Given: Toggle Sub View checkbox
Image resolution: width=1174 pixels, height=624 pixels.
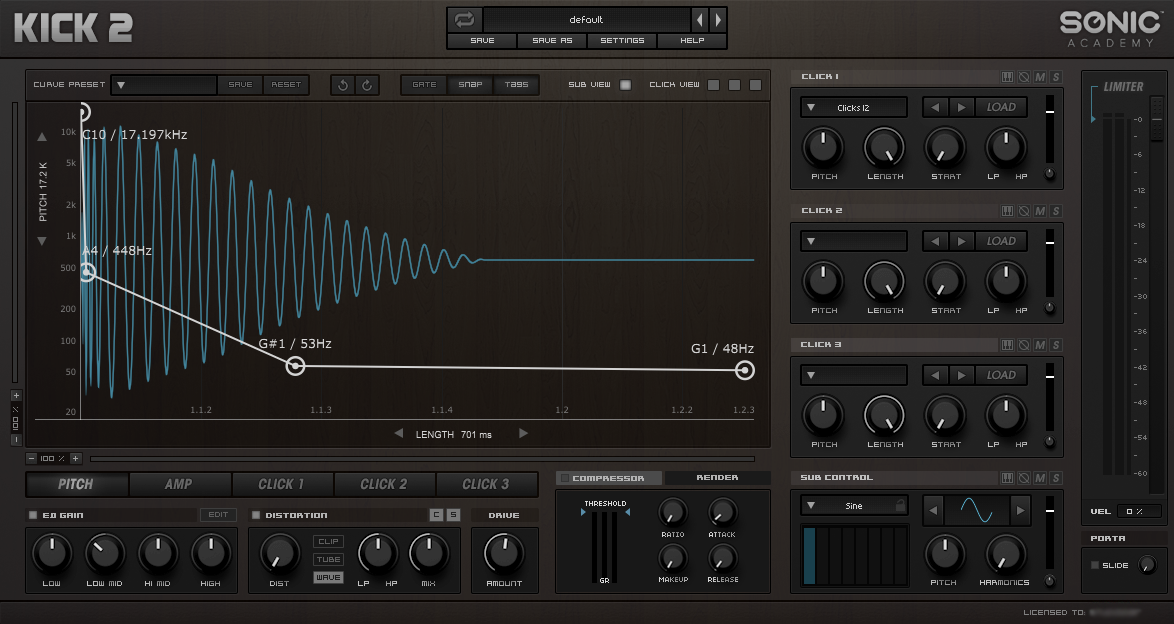Looking at the screenshot, I should (625, 85).
